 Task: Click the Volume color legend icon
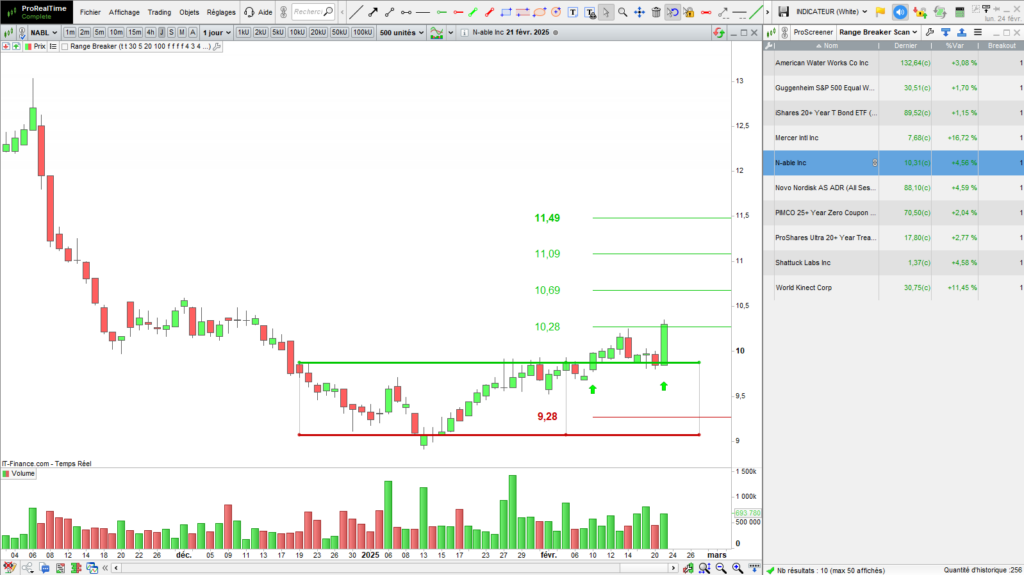click(x=6, y=474)
